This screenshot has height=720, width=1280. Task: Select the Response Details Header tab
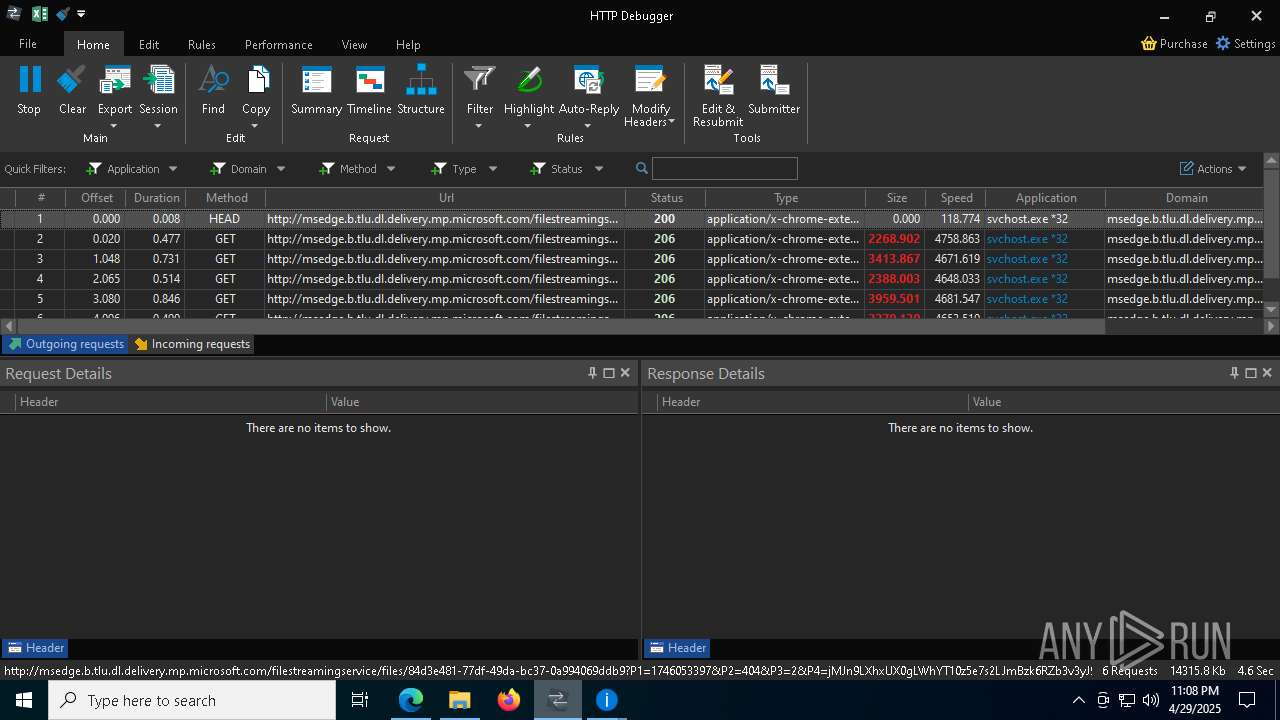676,648
